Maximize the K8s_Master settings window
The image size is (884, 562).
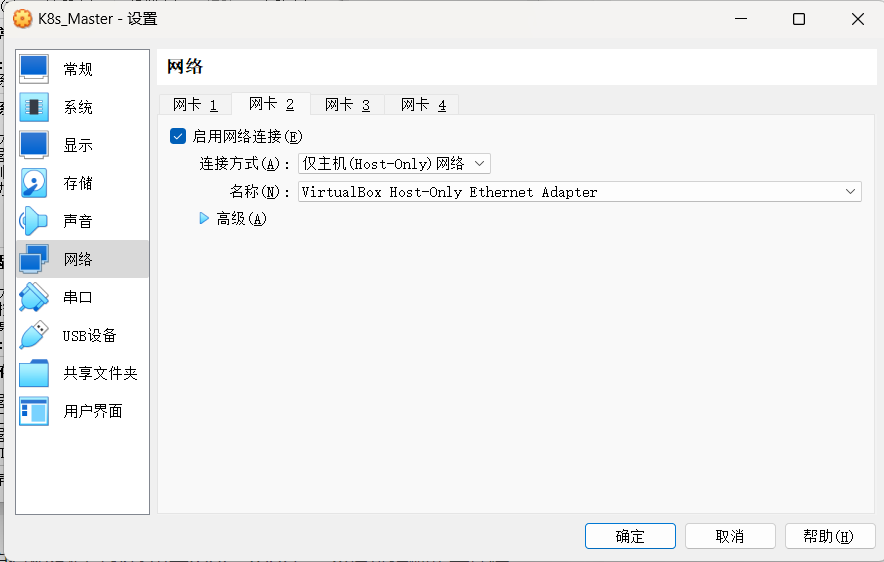pyautogui.click(x=799, y=19)
